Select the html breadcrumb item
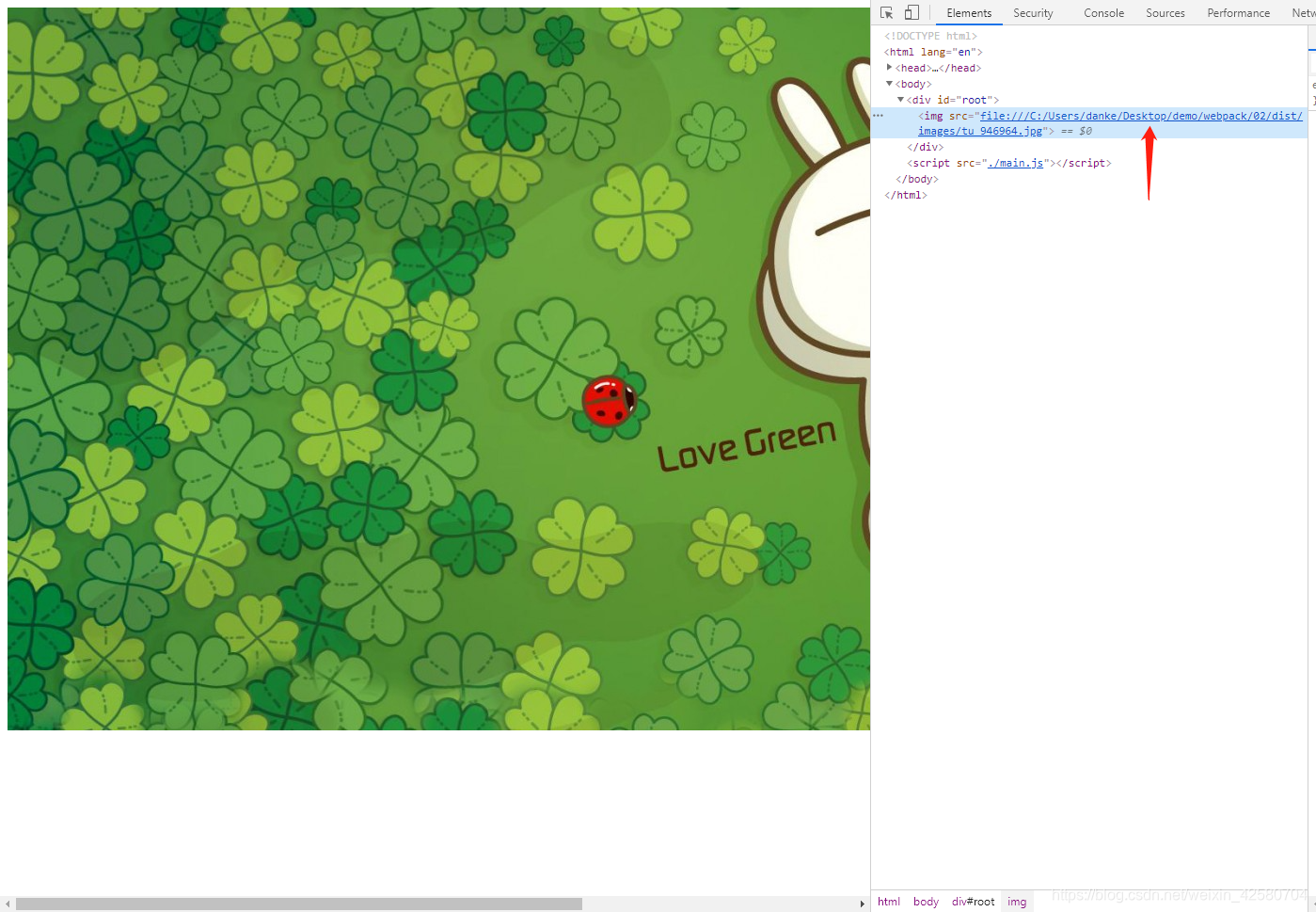The width and height of the screenshot is (1316, 912). 889,902
